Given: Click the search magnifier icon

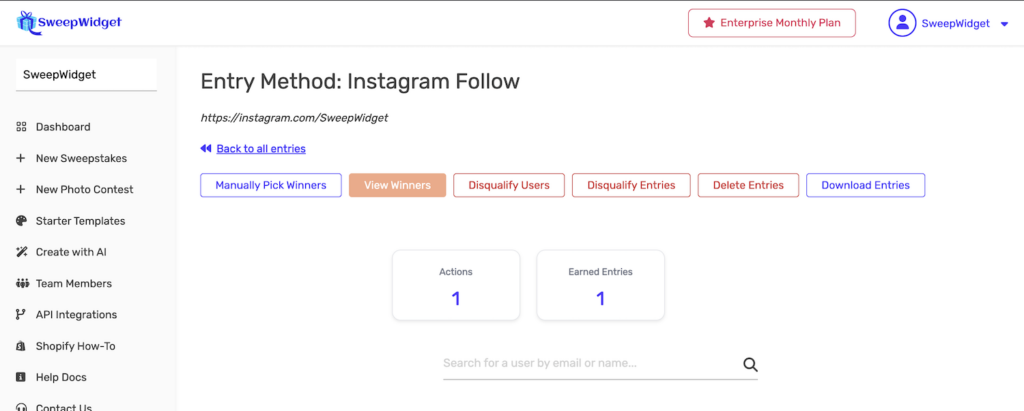Looking at the screenshot, I should coord(750,365).
